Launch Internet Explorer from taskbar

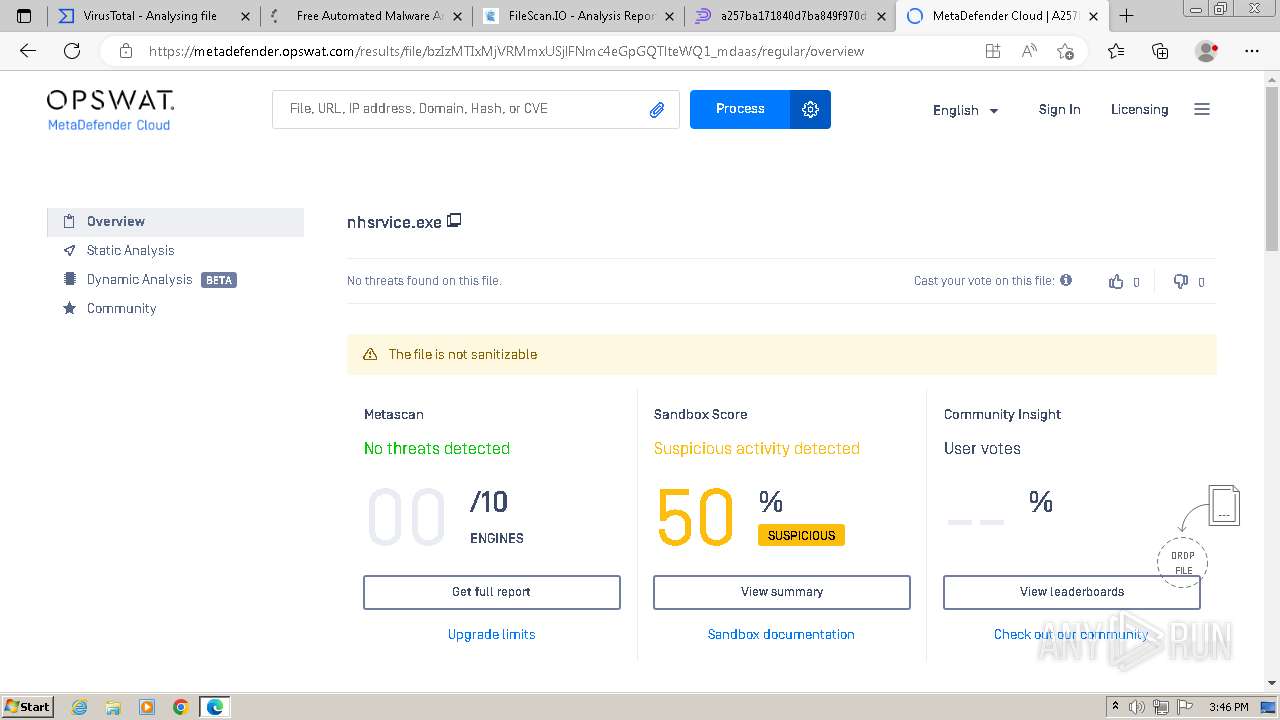[x=79, y=707]
